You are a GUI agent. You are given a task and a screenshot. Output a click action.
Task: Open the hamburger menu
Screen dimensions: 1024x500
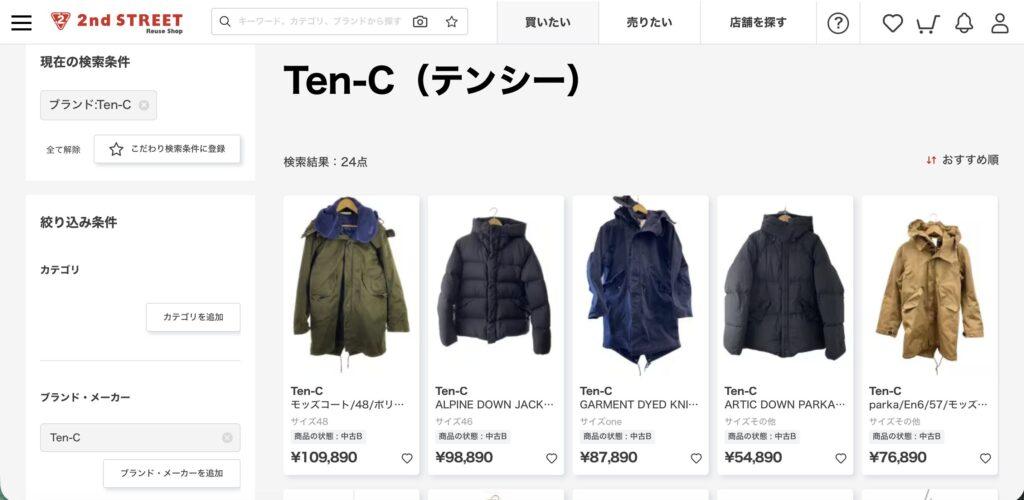22,22
